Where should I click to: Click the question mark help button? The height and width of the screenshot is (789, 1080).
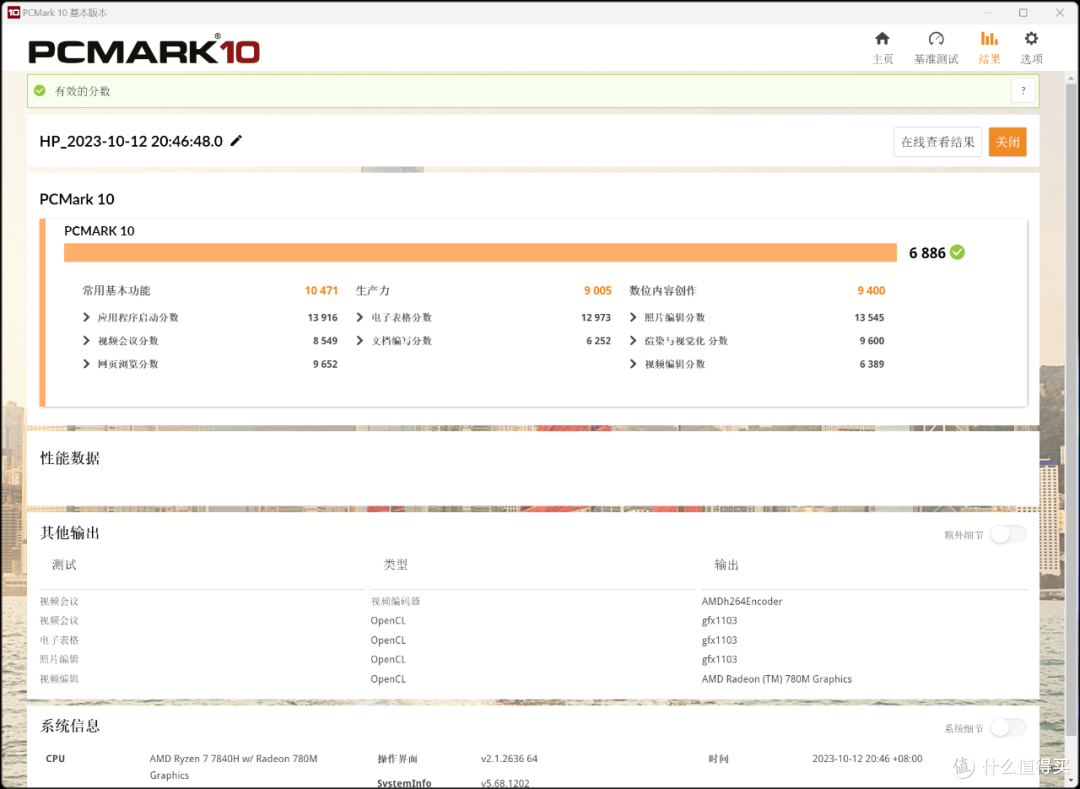(1023, 91)
